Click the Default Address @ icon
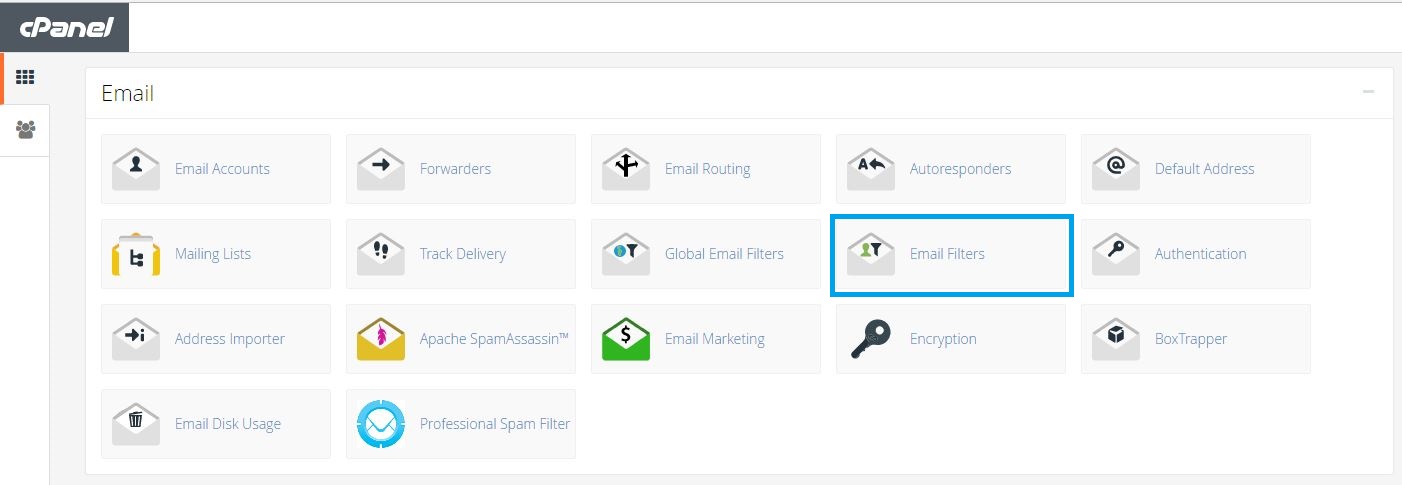This screenshot has width=1402, height=485. [1116, 169]
